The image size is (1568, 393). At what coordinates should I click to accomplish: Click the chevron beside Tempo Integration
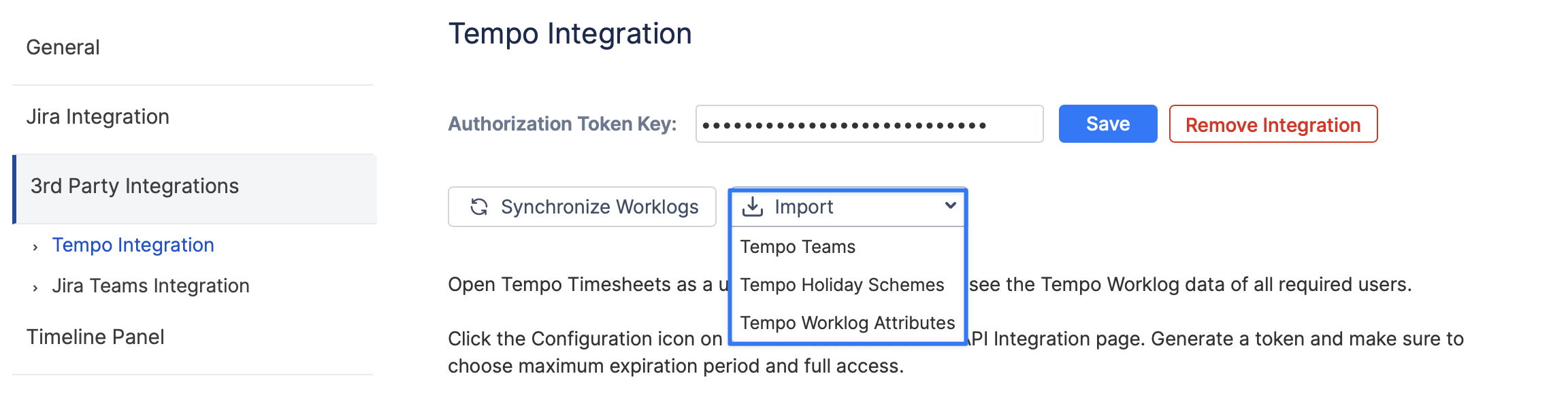tap(35, 247)
